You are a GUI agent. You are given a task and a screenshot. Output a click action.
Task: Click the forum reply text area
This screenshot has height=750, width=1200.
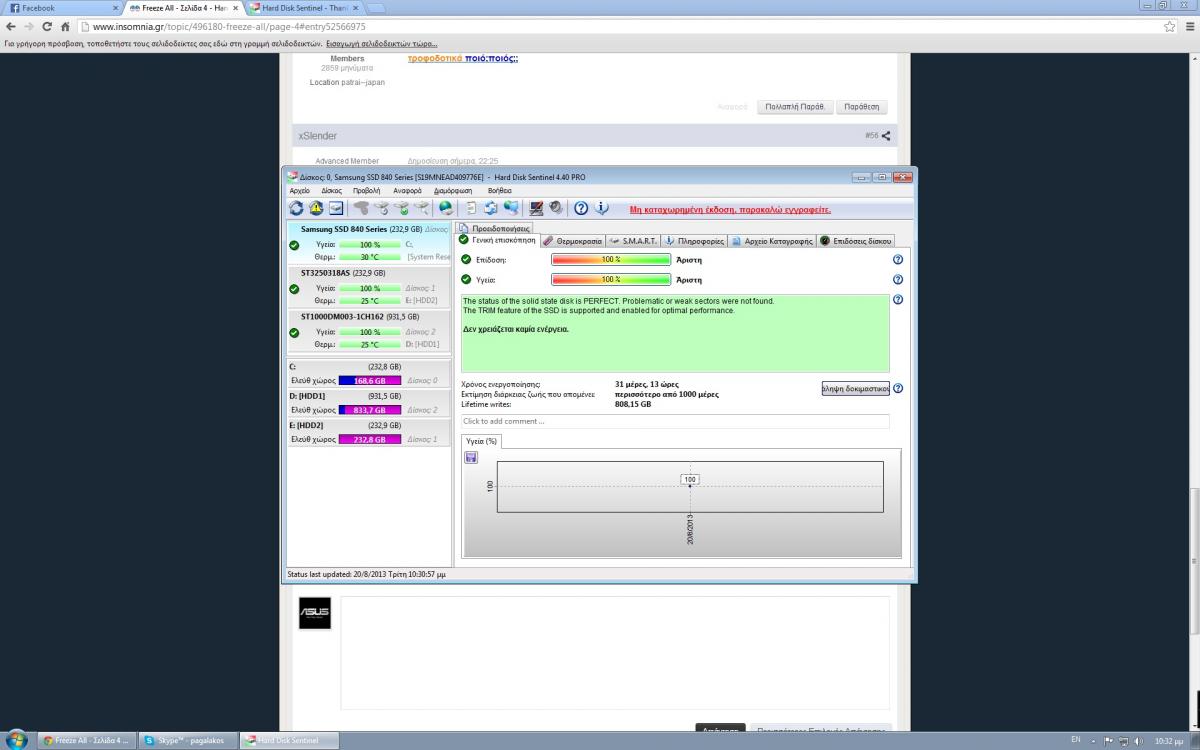coord(615,652)
